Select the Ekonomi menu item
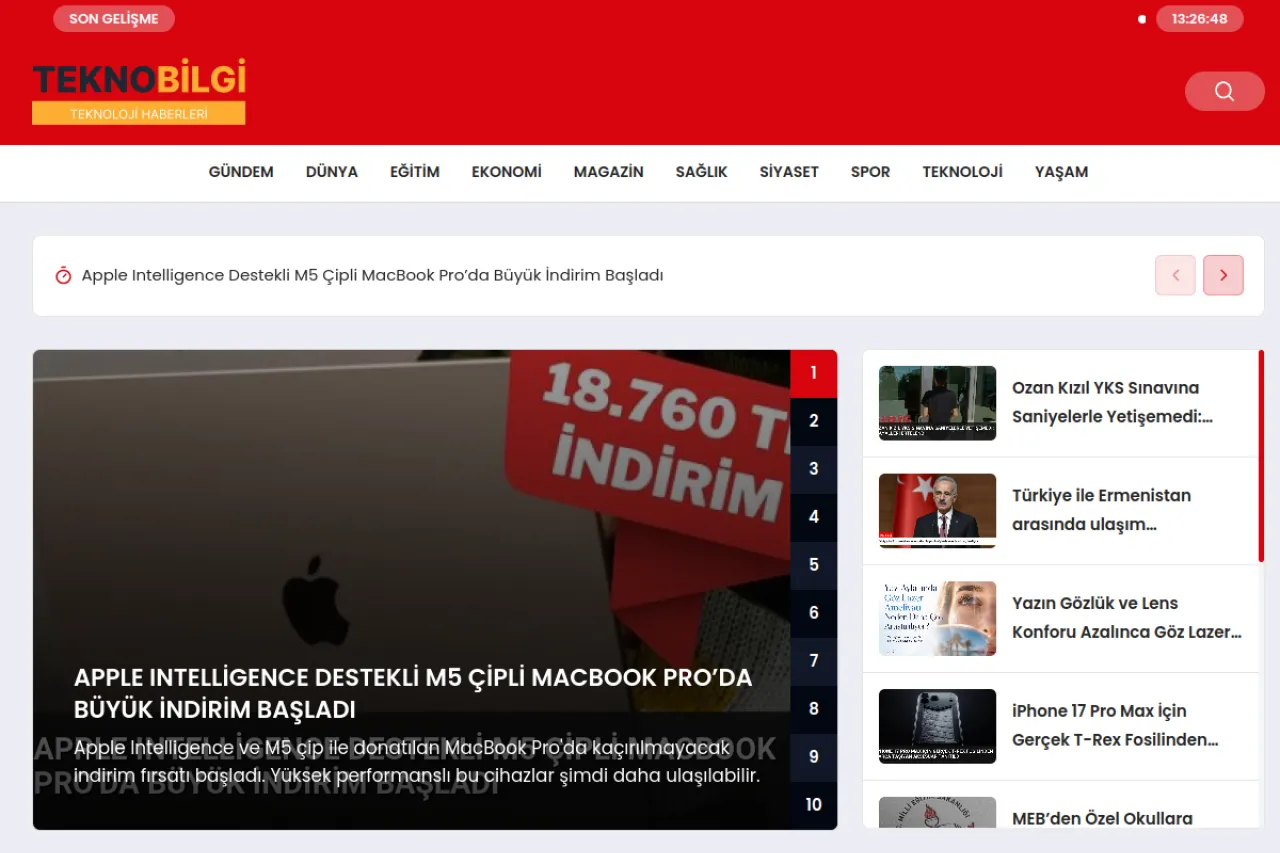Screen dimensions: 1280x853 point(507,172)
